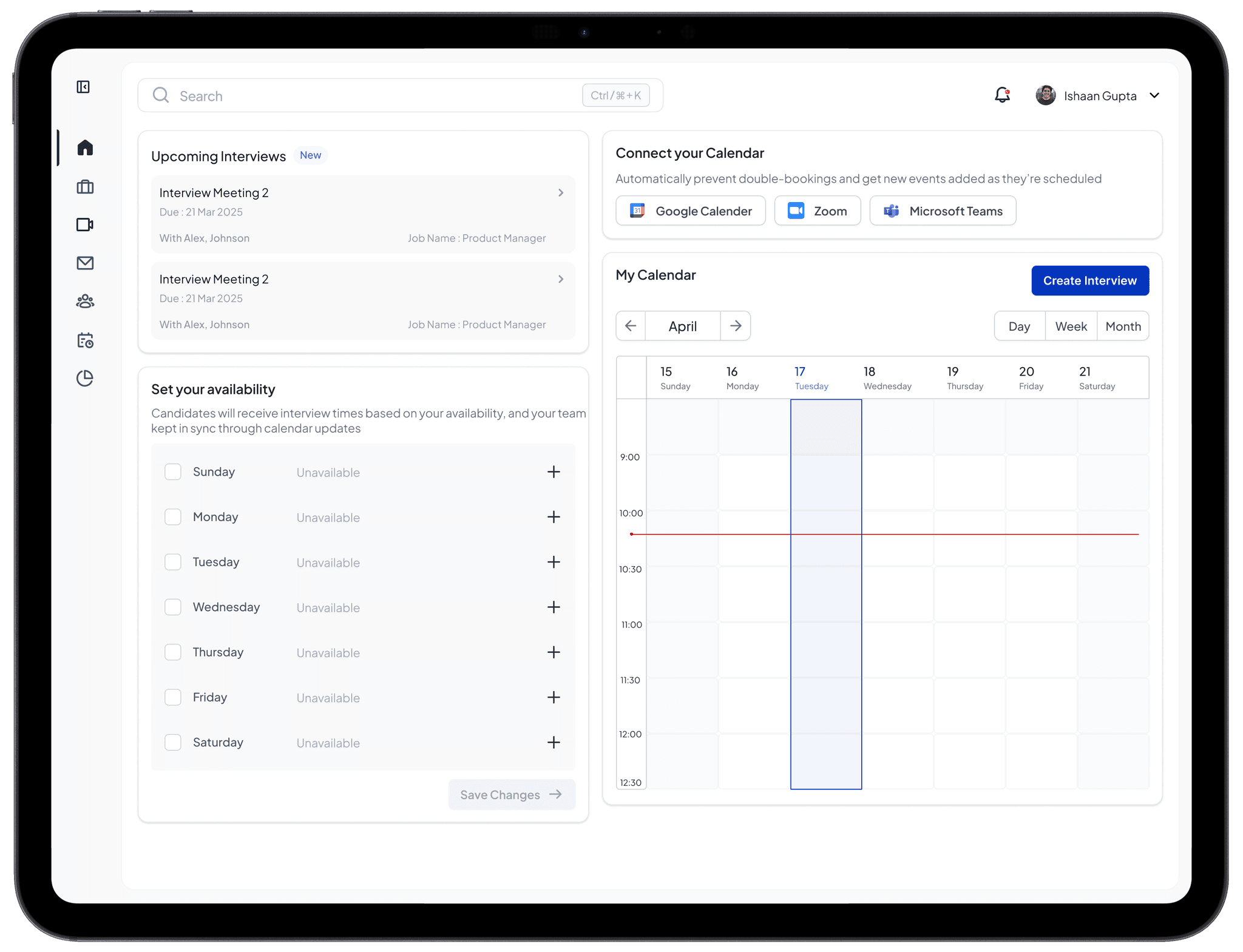Tick the Saturday availability checkbox
The width and height of the screenshot is (1243, 952).
pyautogui.click(x=173, y=743)
